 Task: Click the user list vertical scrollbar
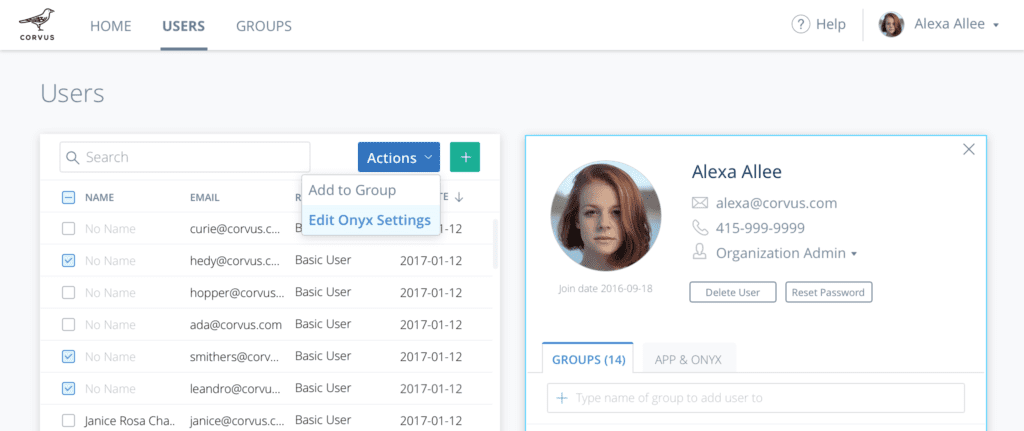tap(495, 243)
